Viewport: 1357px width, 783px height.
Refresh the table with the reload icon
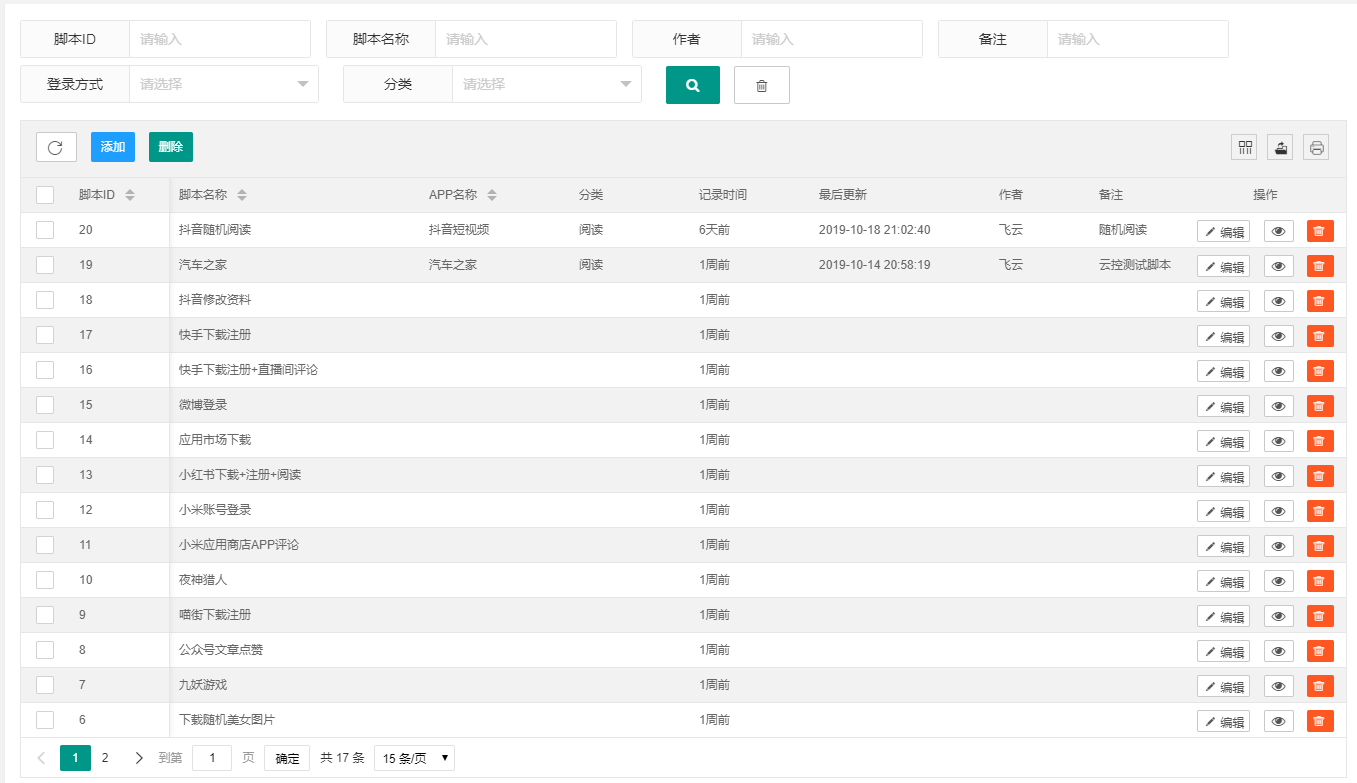click(x=56, y=147)
